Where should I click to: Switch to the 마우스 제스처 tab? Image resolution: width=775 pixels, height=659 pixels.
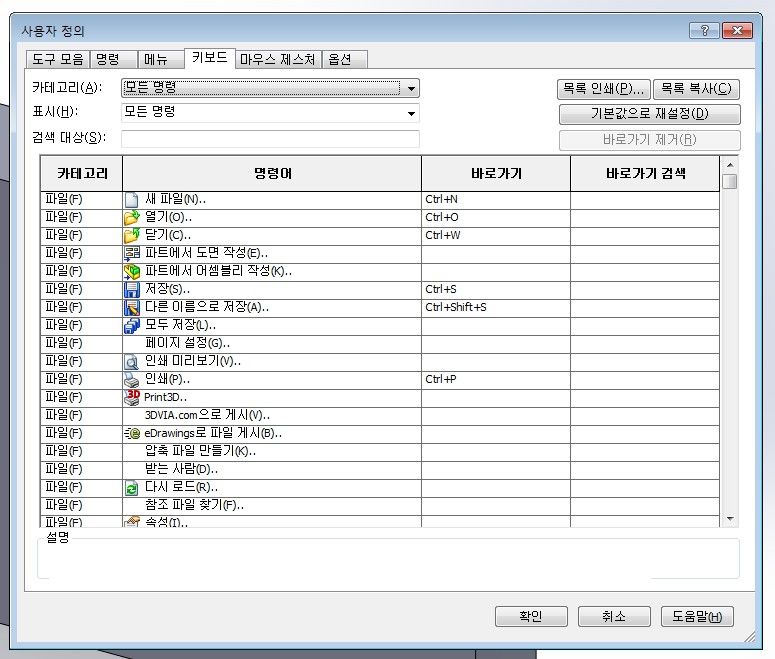pos(278,59)
